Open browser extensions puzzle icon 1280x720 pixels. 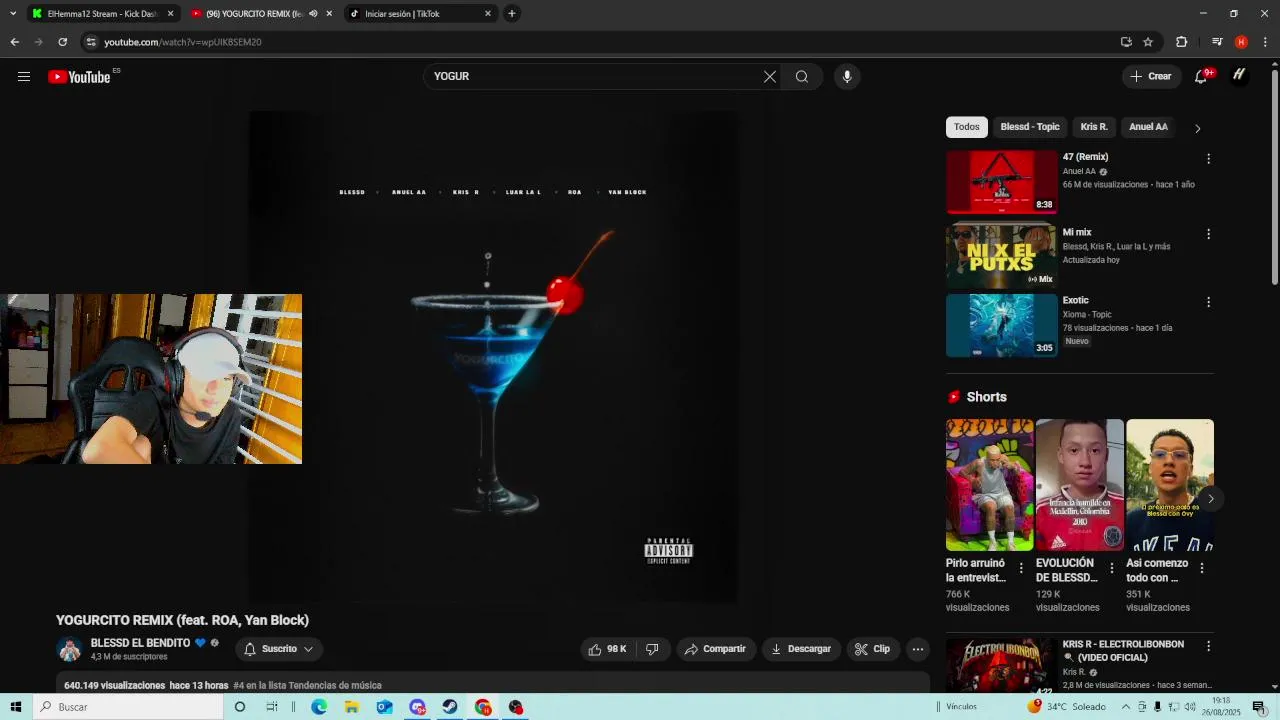tap(1181, 42)
